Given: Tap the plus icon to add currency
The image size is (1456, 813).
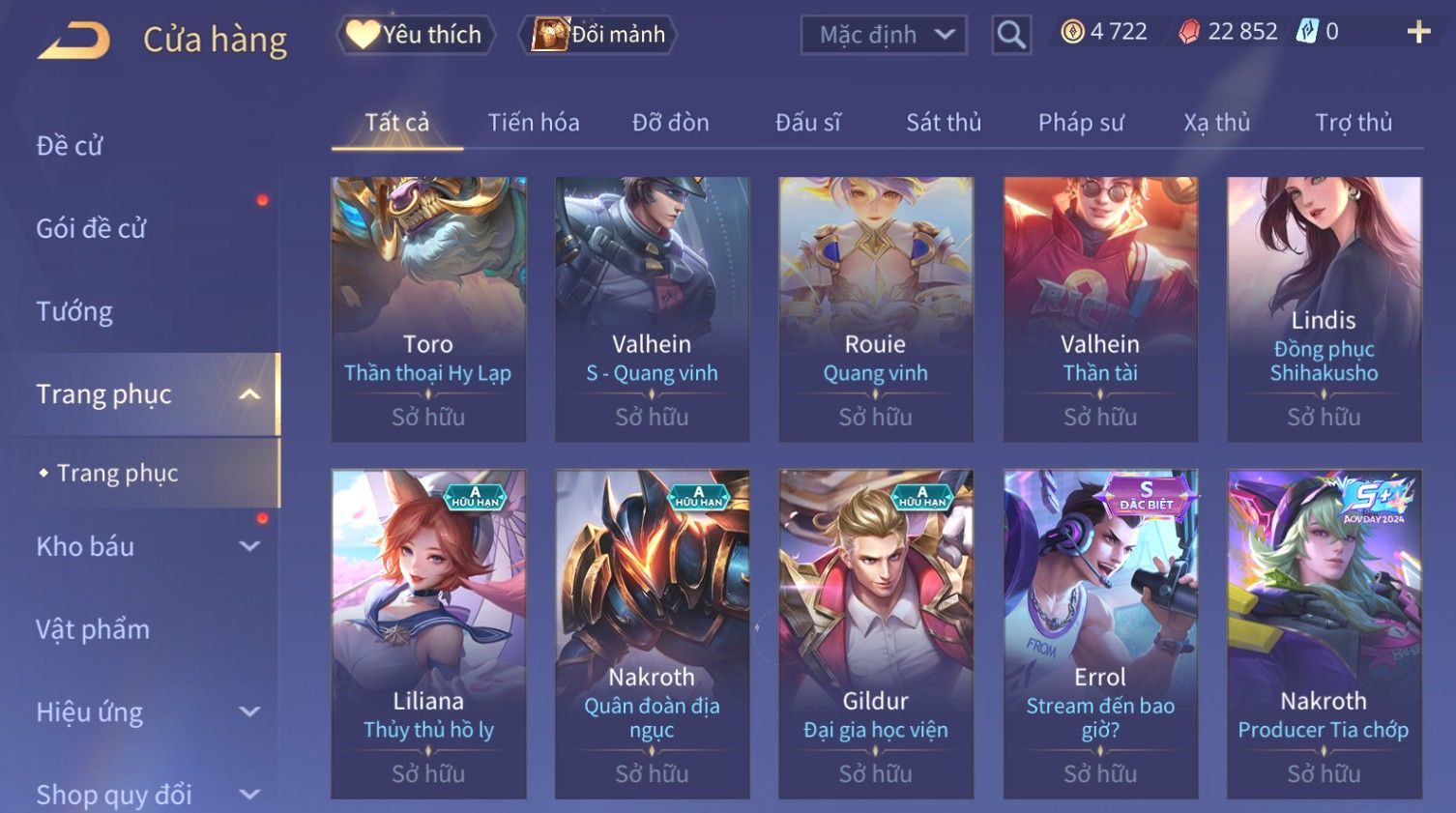Looking at the screenshot, I should point(1418,32).
